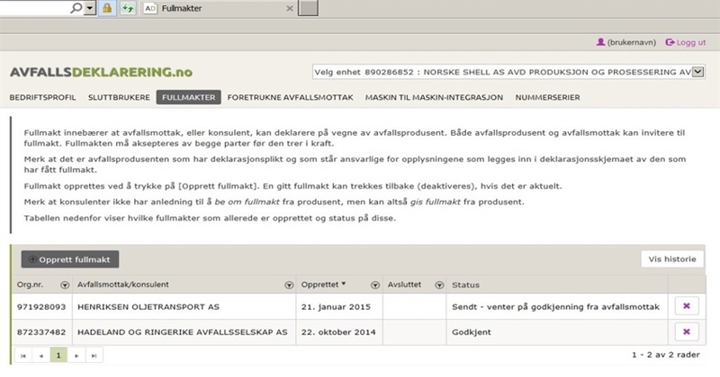Open MASKIN TIL MASKIN-INTEGRASJON tab
This screenshot has height=377, width=720.
tap(434, 97)
